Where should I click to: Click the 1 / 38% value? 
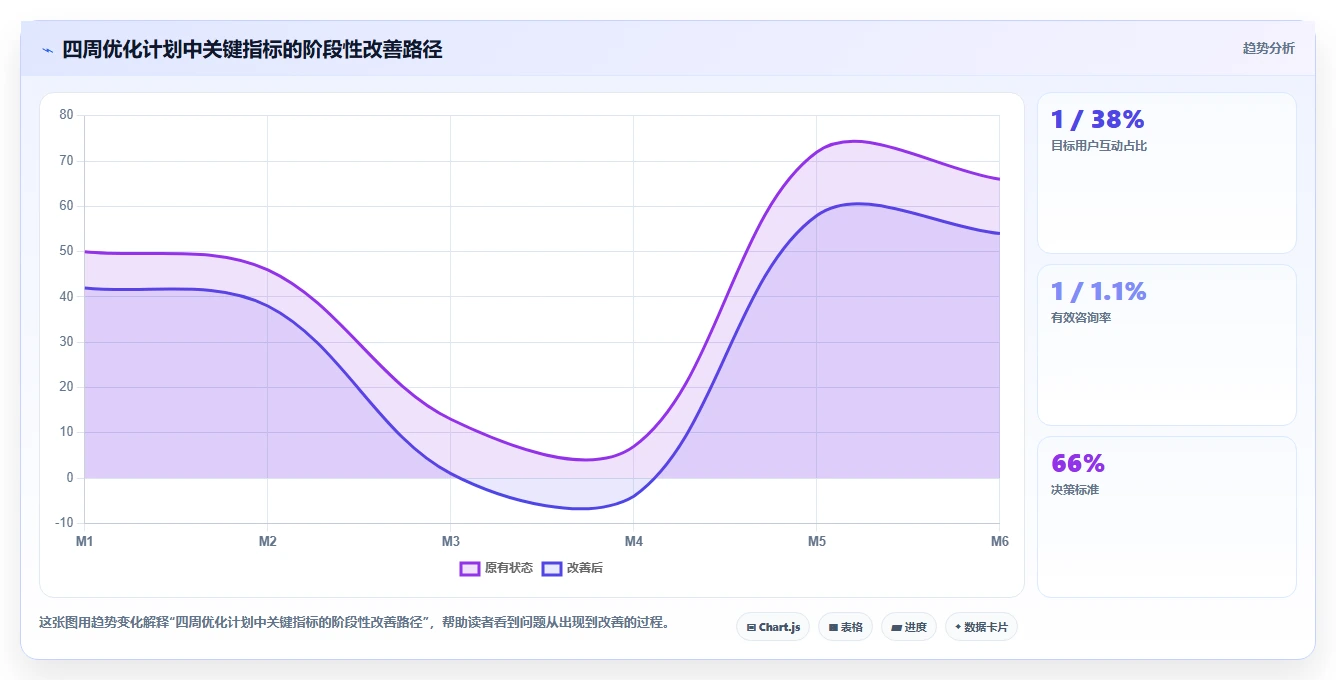click(x=1097, y=120)
